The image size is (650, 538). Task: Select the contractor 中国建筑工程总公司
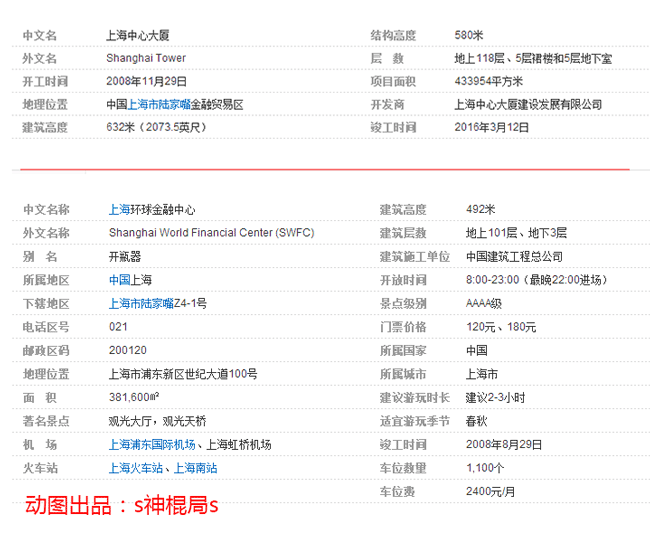coord(514,257)
